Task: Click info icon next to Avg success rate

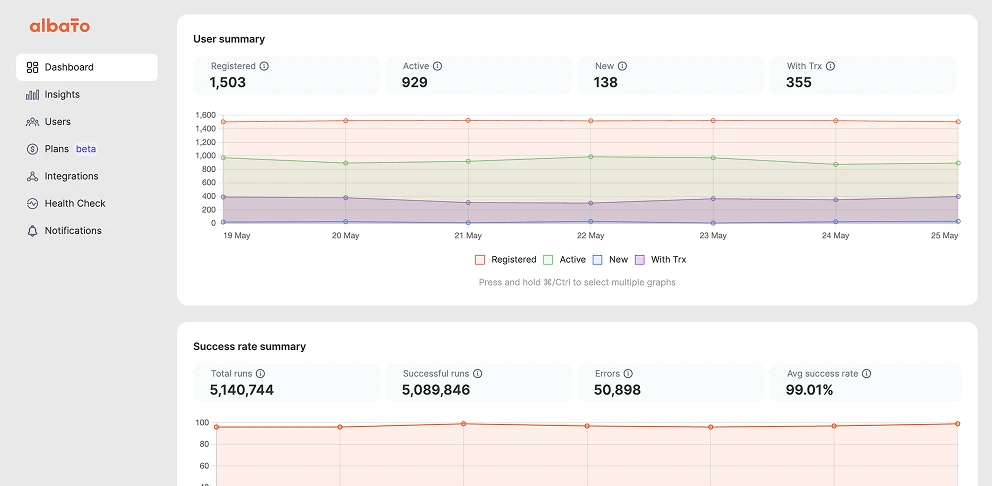Action: click(867, 373)
